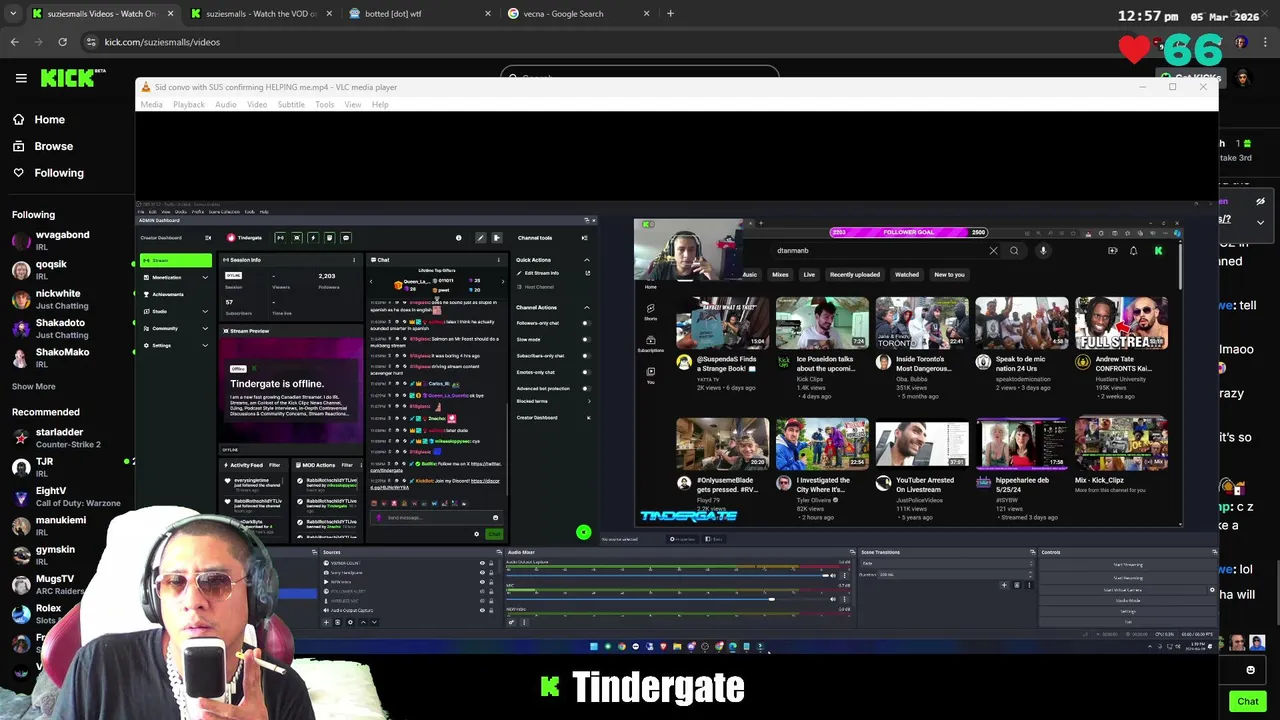Screen dimensions: 1280x720
Task: Click Start Streaming in OBS Controls
Action: coord(1128,565)
